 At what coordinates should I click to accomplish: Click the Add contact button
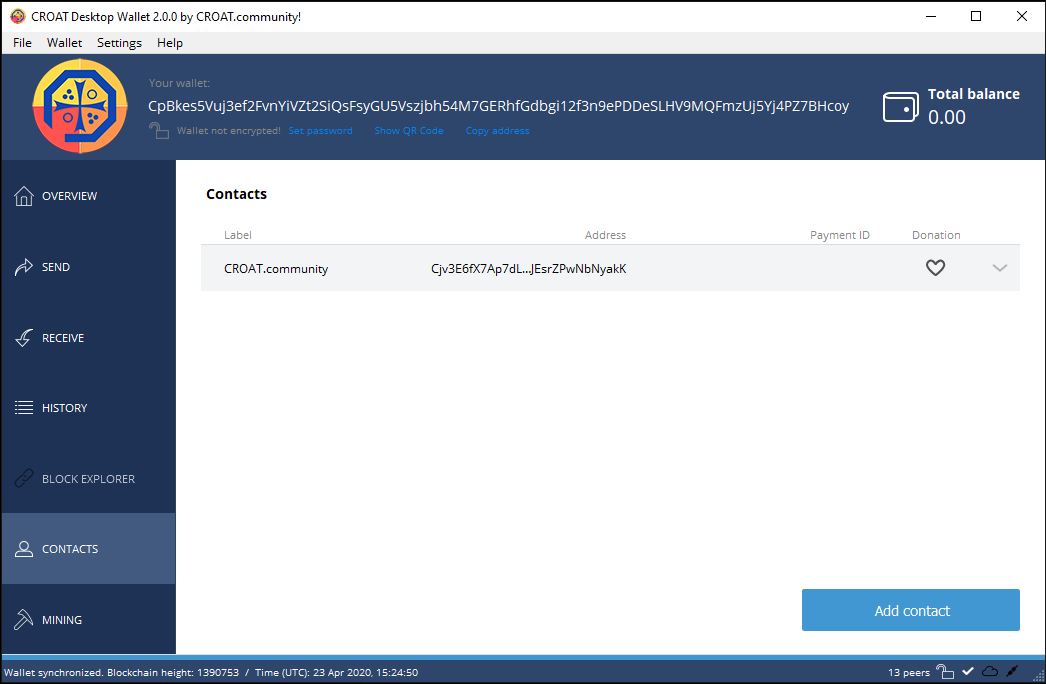911,610
